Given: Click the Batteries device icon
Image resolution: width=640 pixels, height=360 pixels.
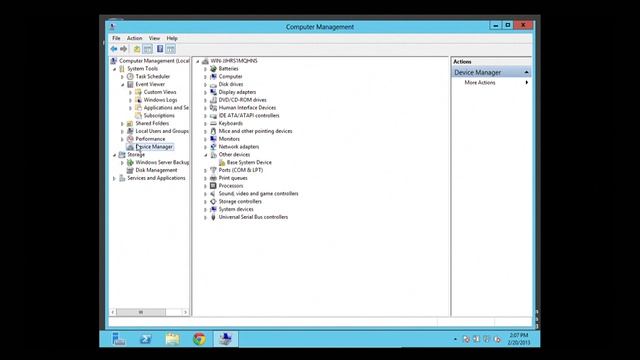Looking at the screenshot, I should (x=213, y=69).
